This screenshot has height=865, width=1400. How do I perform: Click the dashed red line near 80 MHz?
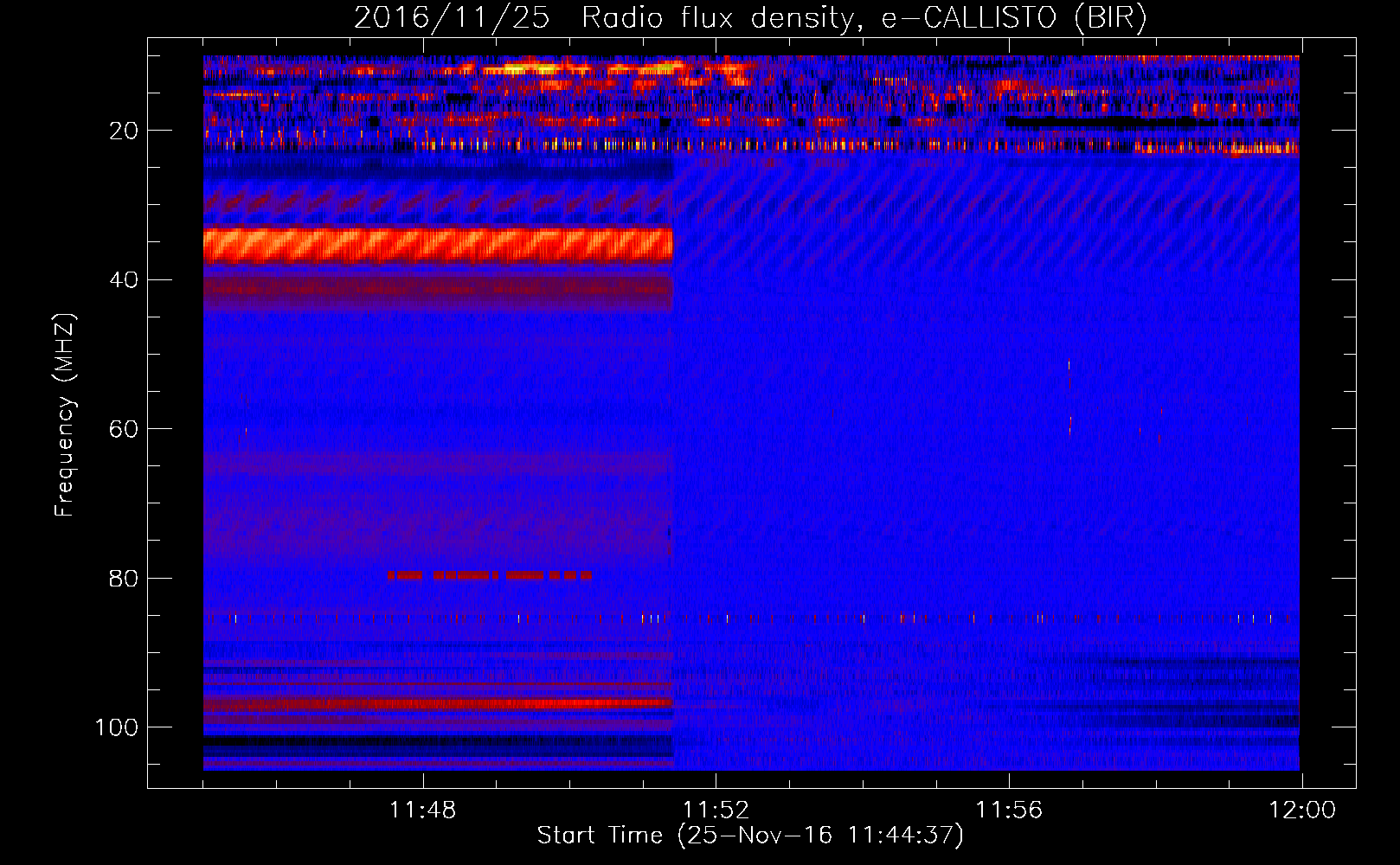[x=490, y=575]
